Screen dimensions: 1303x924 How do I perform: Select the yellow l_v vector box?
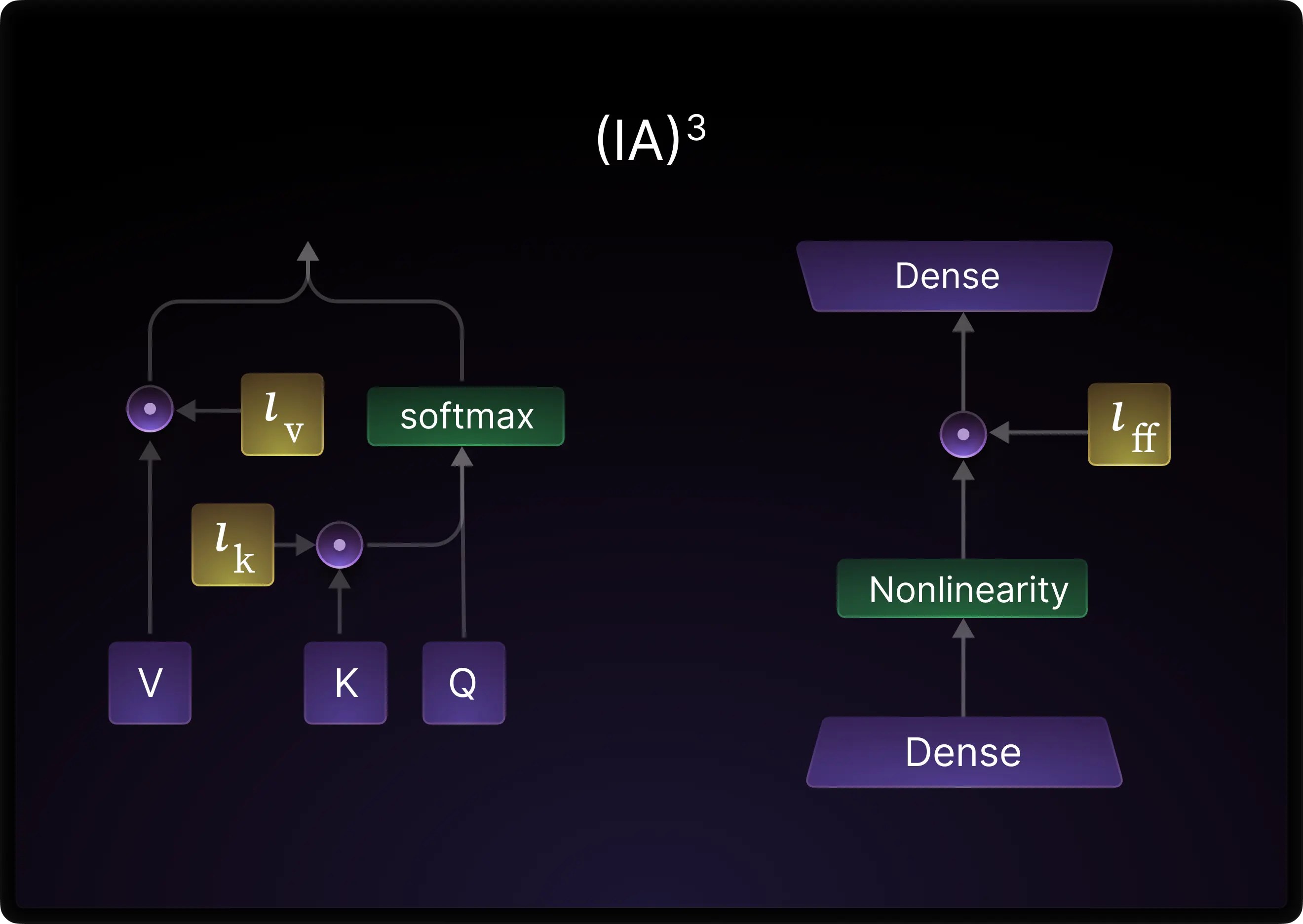click(282, 414)
